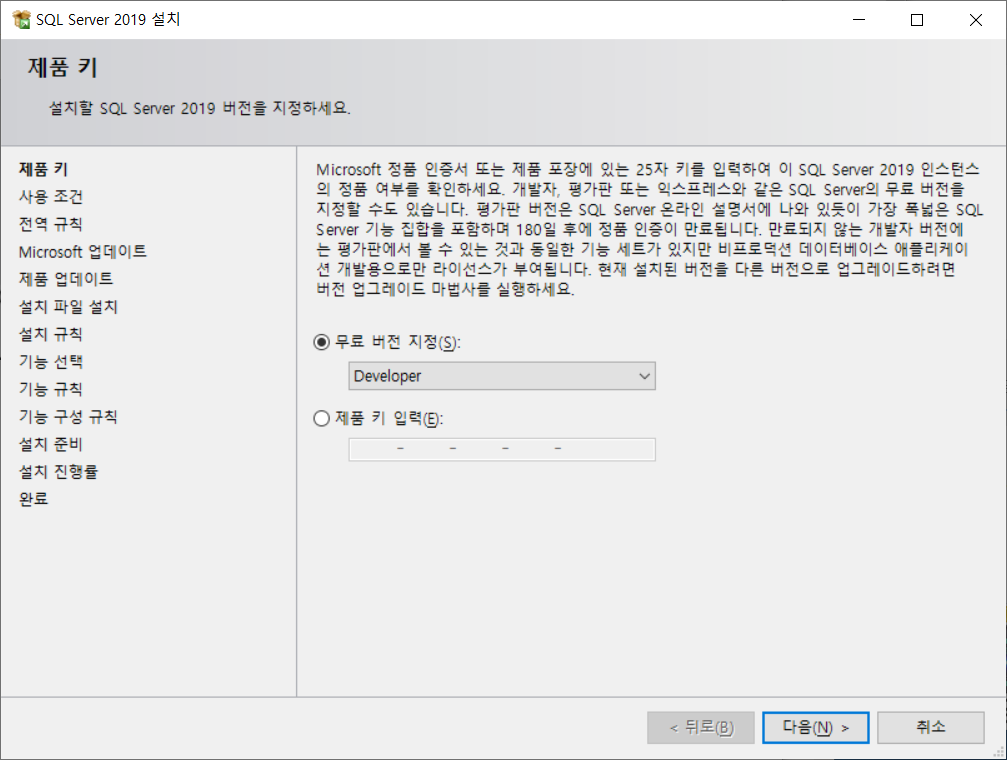Viewport: 1007px width, 760px height.
Task: Select '설치 준비' step in sidebar
Action: (51, 445)
